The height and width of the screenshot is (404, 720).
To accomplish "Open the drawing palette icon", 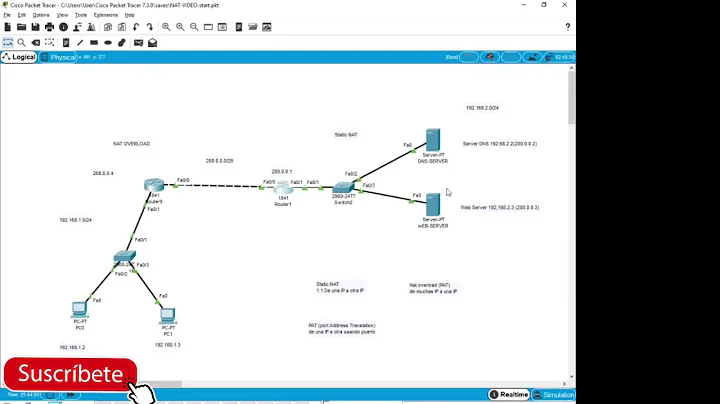I will coord(208,27).
